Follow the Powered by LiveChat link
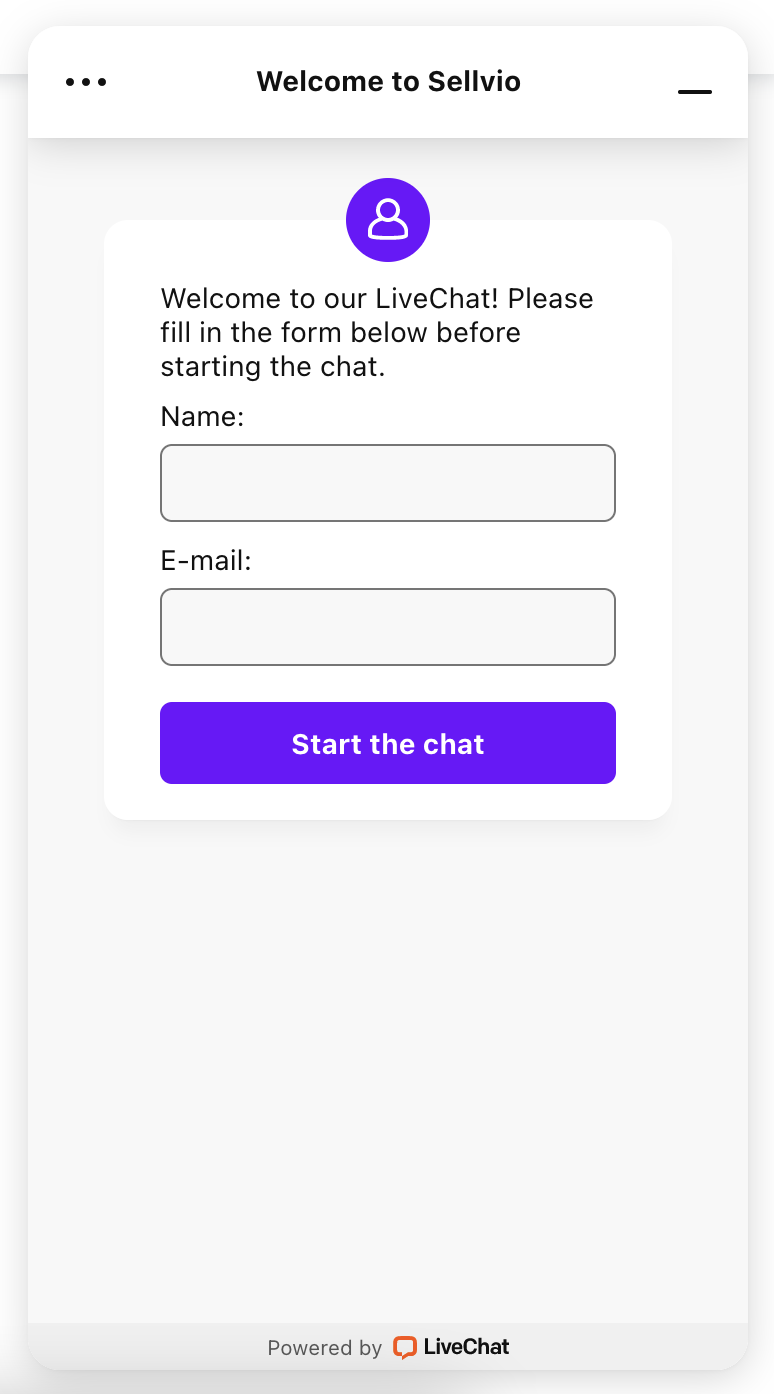This screenshot has height=1394, width=774. click(388, 1347)
